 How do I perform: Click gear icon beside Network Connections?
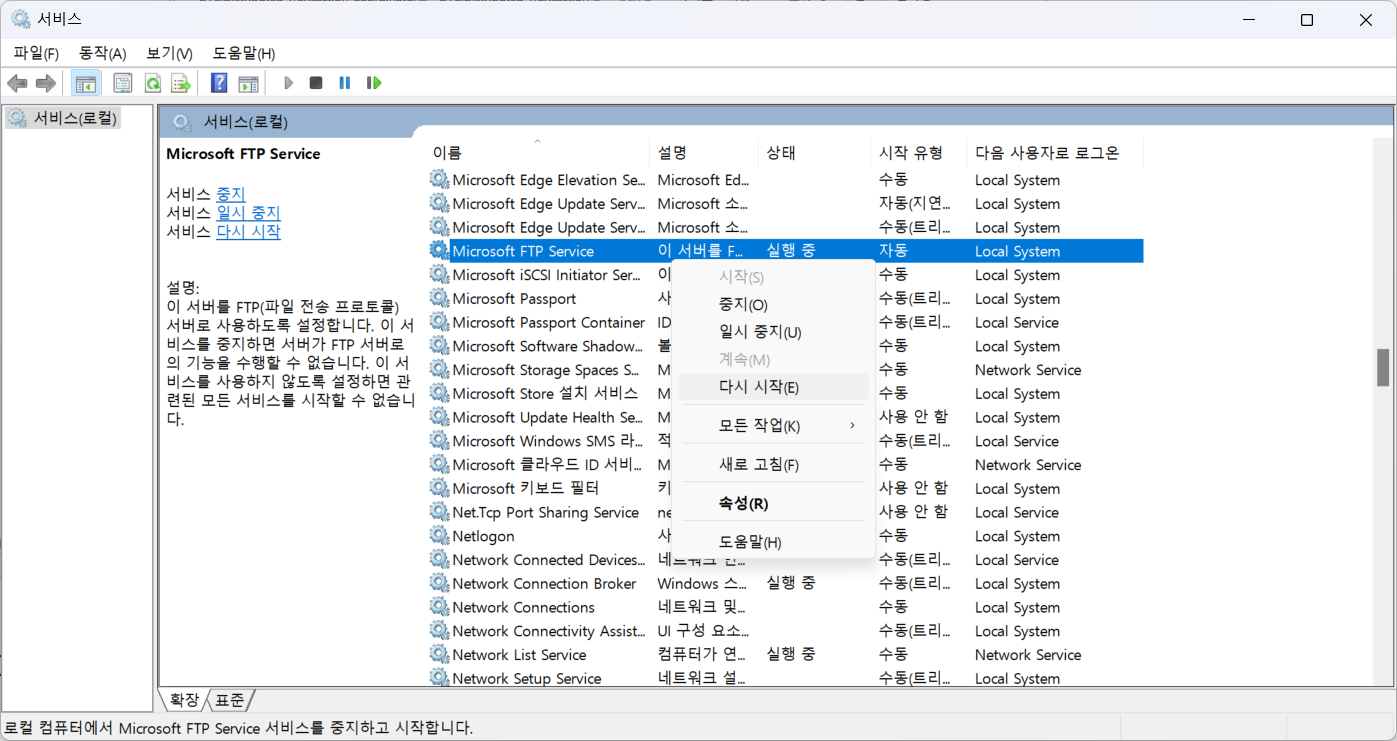(x=439, y=607)
